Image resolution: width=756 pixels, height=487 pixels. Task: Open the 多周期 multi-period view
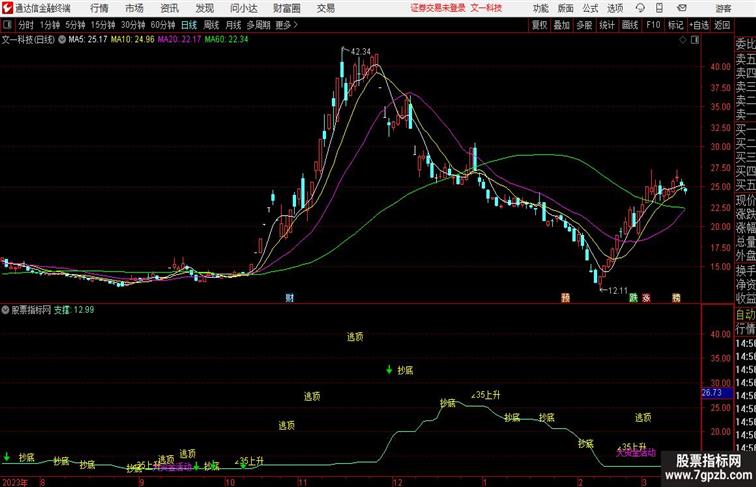tap(258, 25)
